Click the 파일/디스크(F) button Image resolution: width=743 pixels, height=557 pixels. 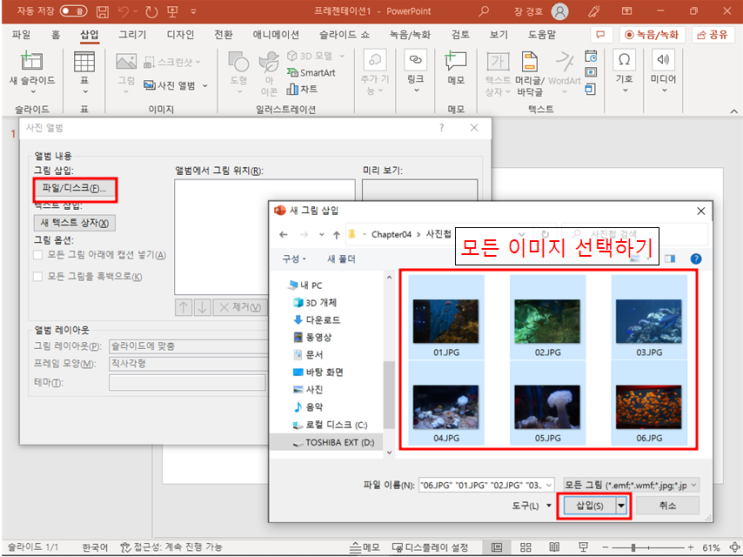[x=76, y=188]
